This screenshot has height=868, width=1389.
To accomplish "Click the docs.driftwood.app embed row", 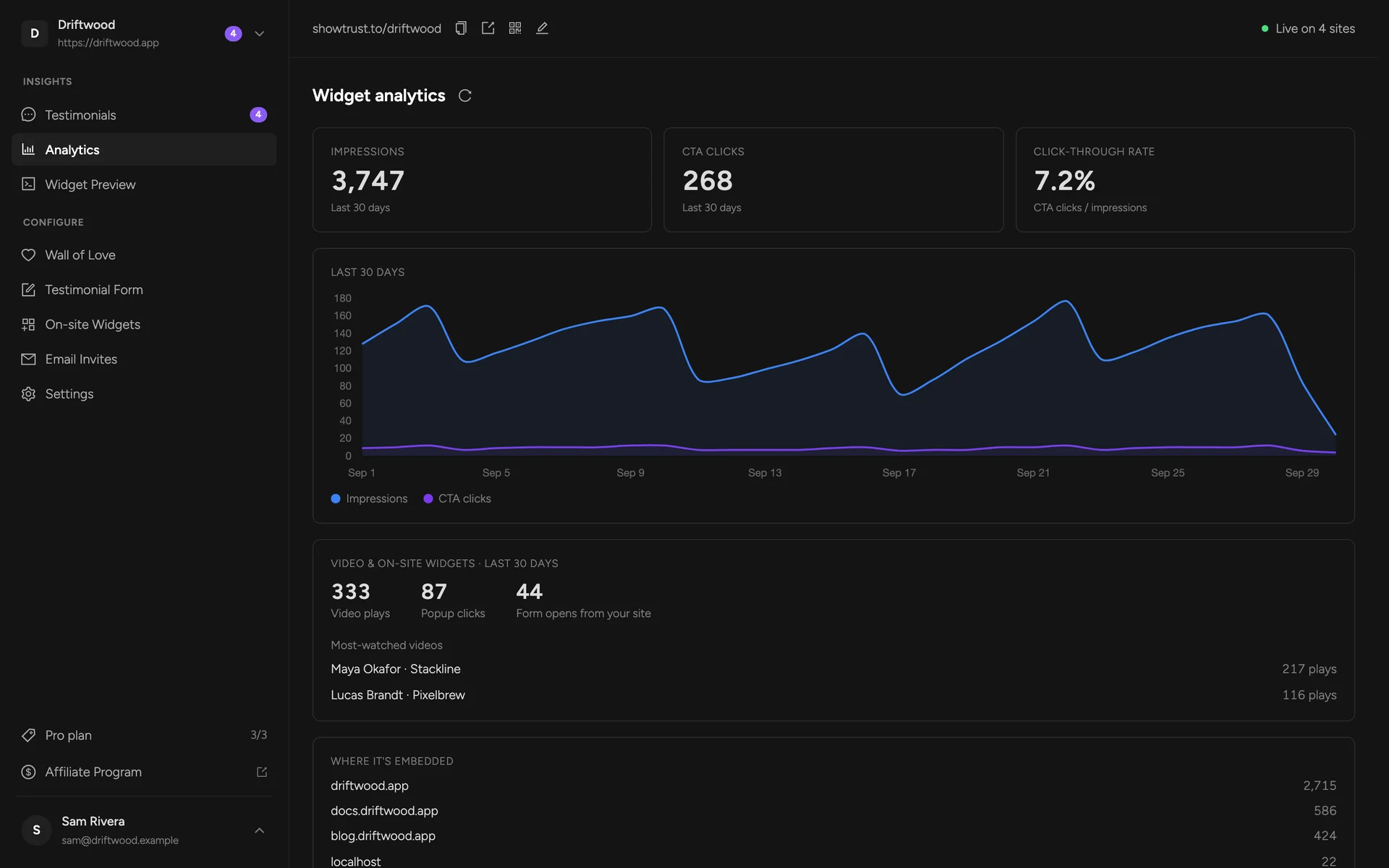I will (833, 811).
